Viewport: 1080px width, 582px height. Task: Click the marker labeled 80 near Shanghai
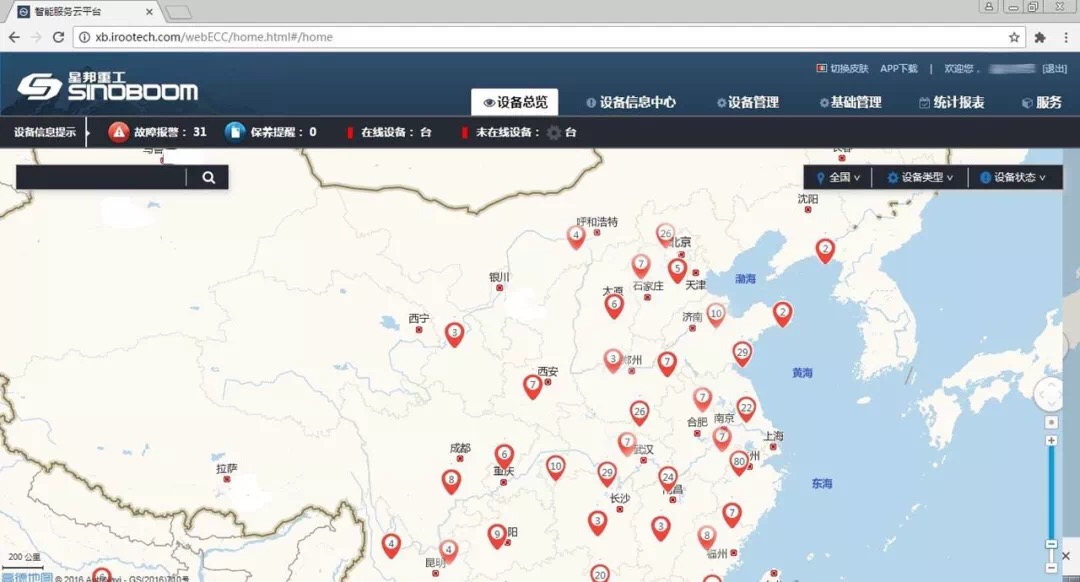[x=739, y=461]
